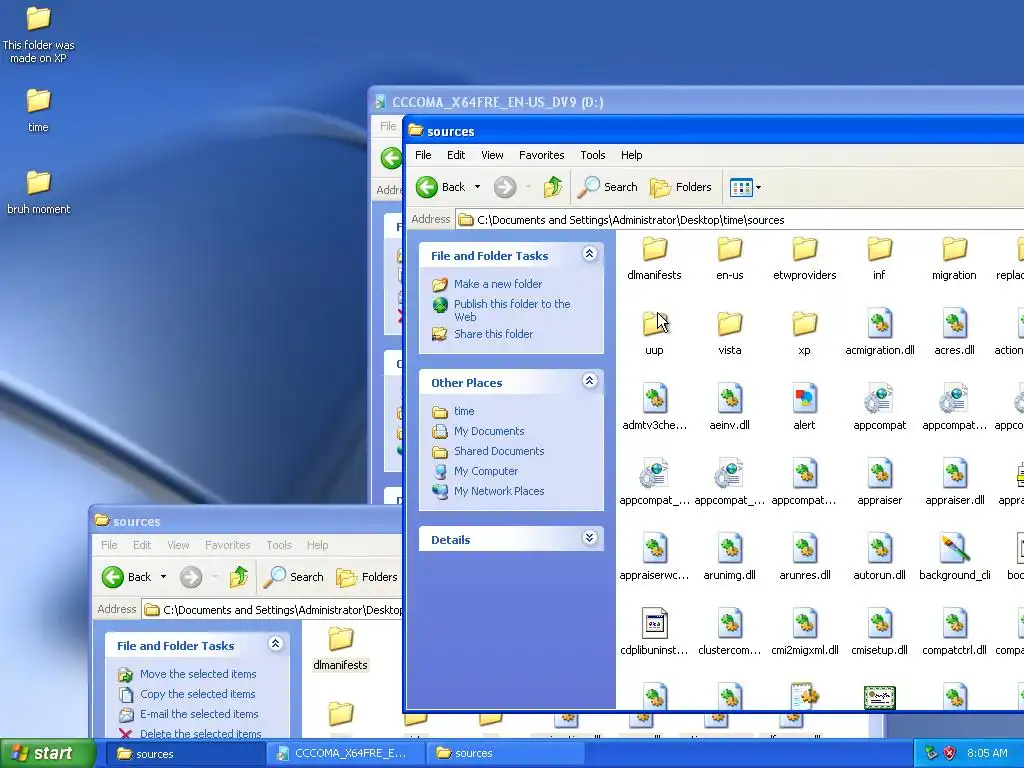Viewport: 1024px width, 768px height.
Task: Click Up folder icon in front sources window
Action: click(552, 187)
